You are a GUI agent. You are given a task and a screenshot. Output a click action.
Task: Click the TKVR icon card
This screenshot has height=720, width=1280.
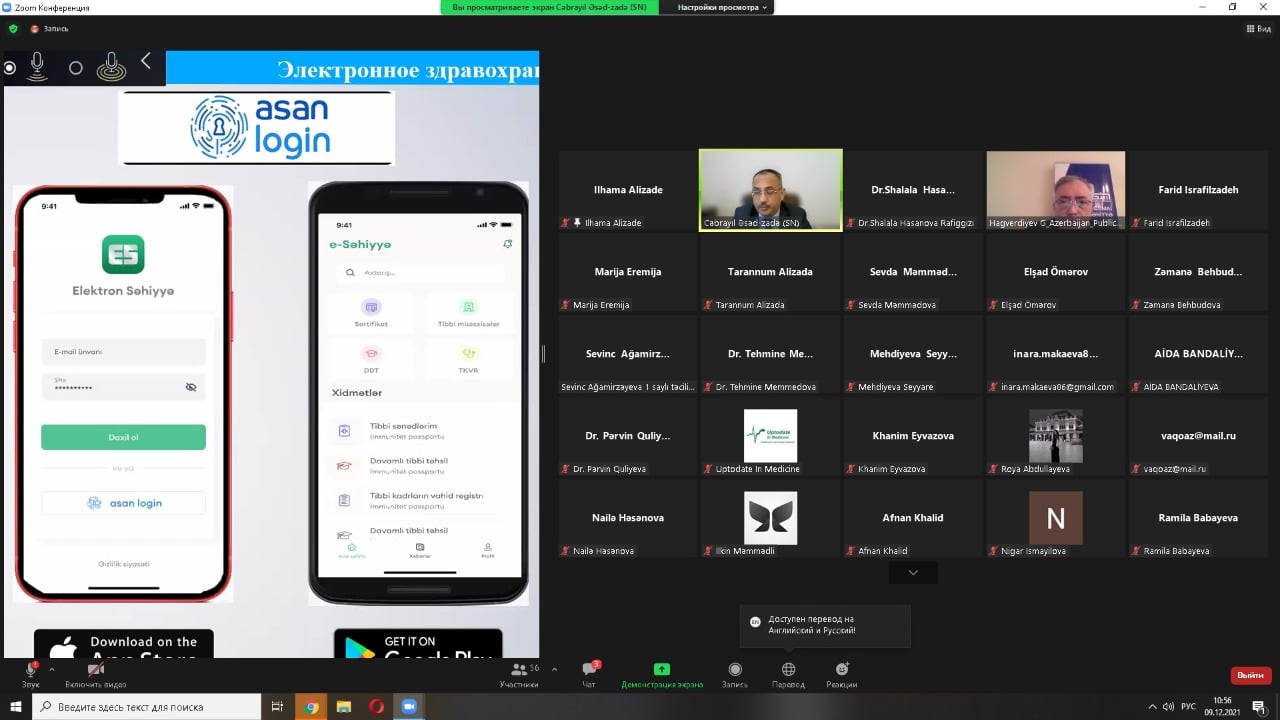pyautogui.click(x=468, y=359)
